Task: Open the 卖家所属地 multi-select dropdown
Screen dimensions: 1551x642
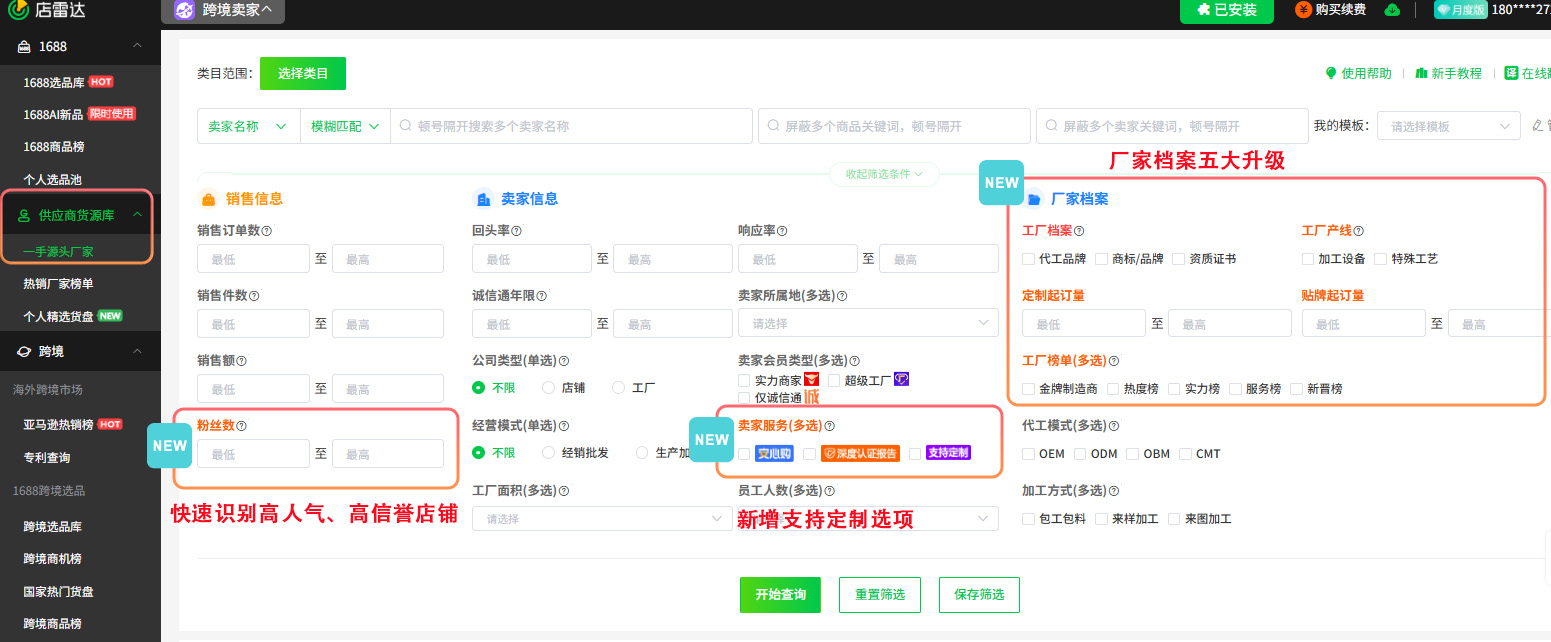Action: pos(867,322)
